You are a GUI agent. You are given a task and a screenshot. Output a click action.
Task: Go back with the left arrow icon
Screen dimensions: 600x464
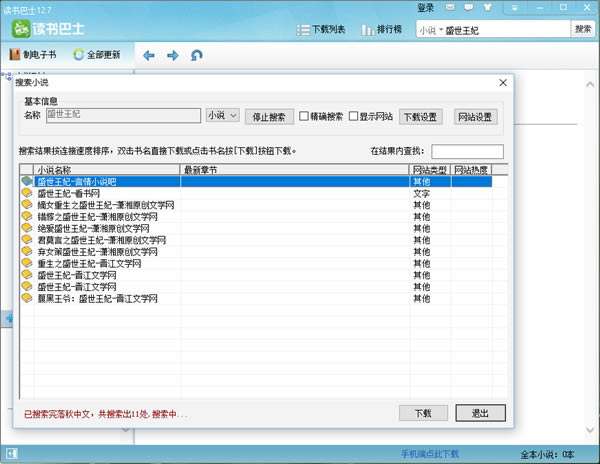[x=148, y=55]
